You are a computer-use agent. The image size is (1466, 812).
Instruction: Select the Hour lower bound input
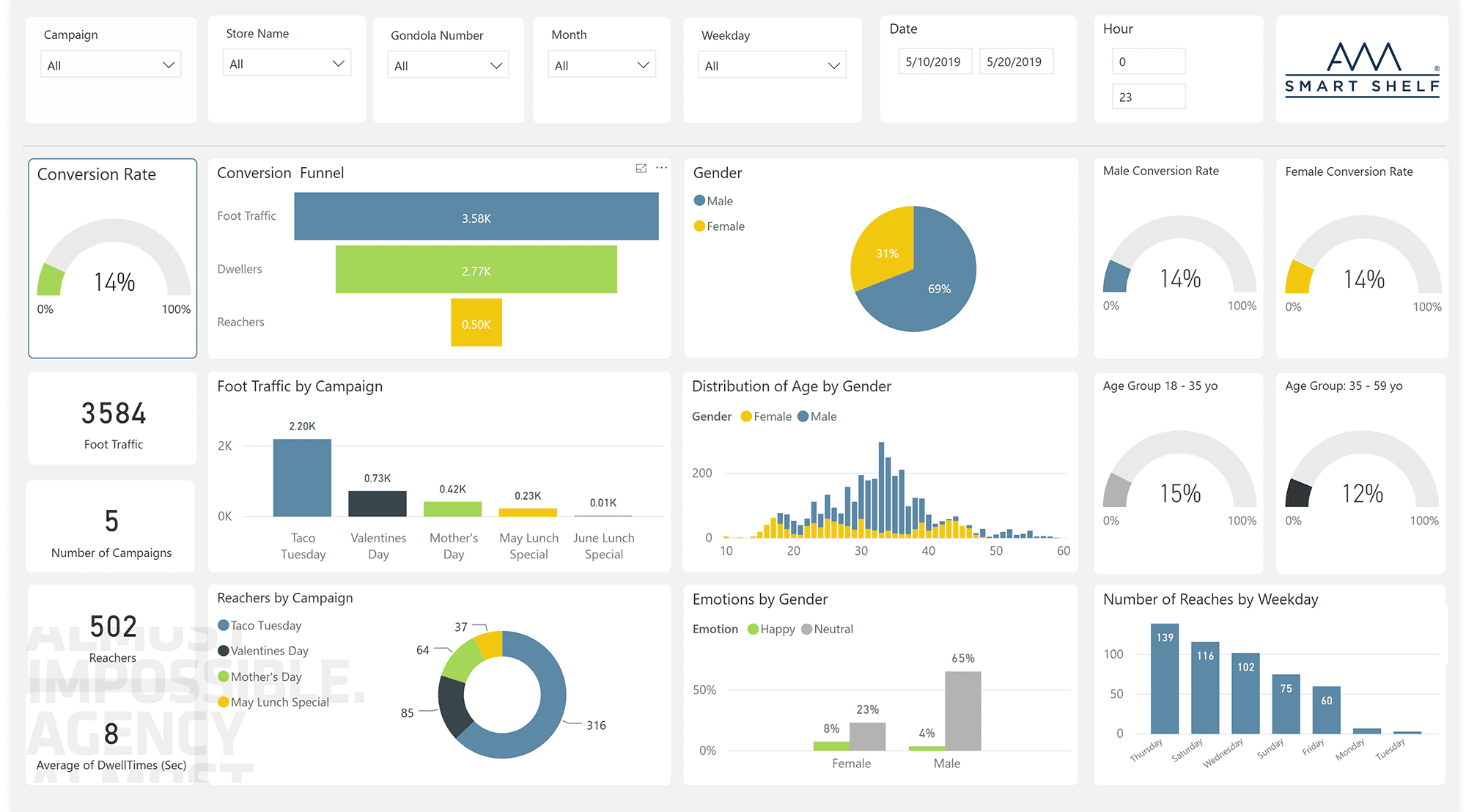pos(1149,61)
